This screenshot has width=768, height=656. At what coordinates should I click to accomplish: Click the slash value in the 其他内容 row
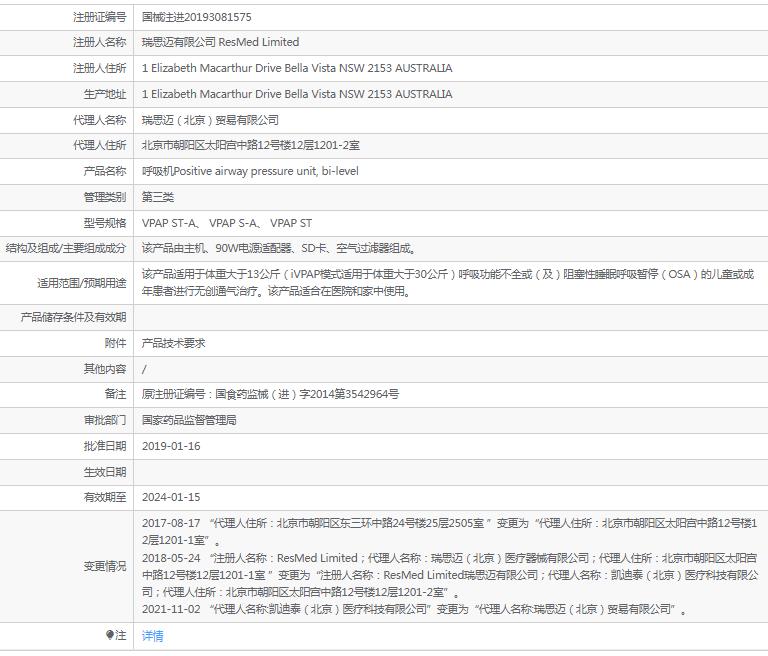coord(144,369)
